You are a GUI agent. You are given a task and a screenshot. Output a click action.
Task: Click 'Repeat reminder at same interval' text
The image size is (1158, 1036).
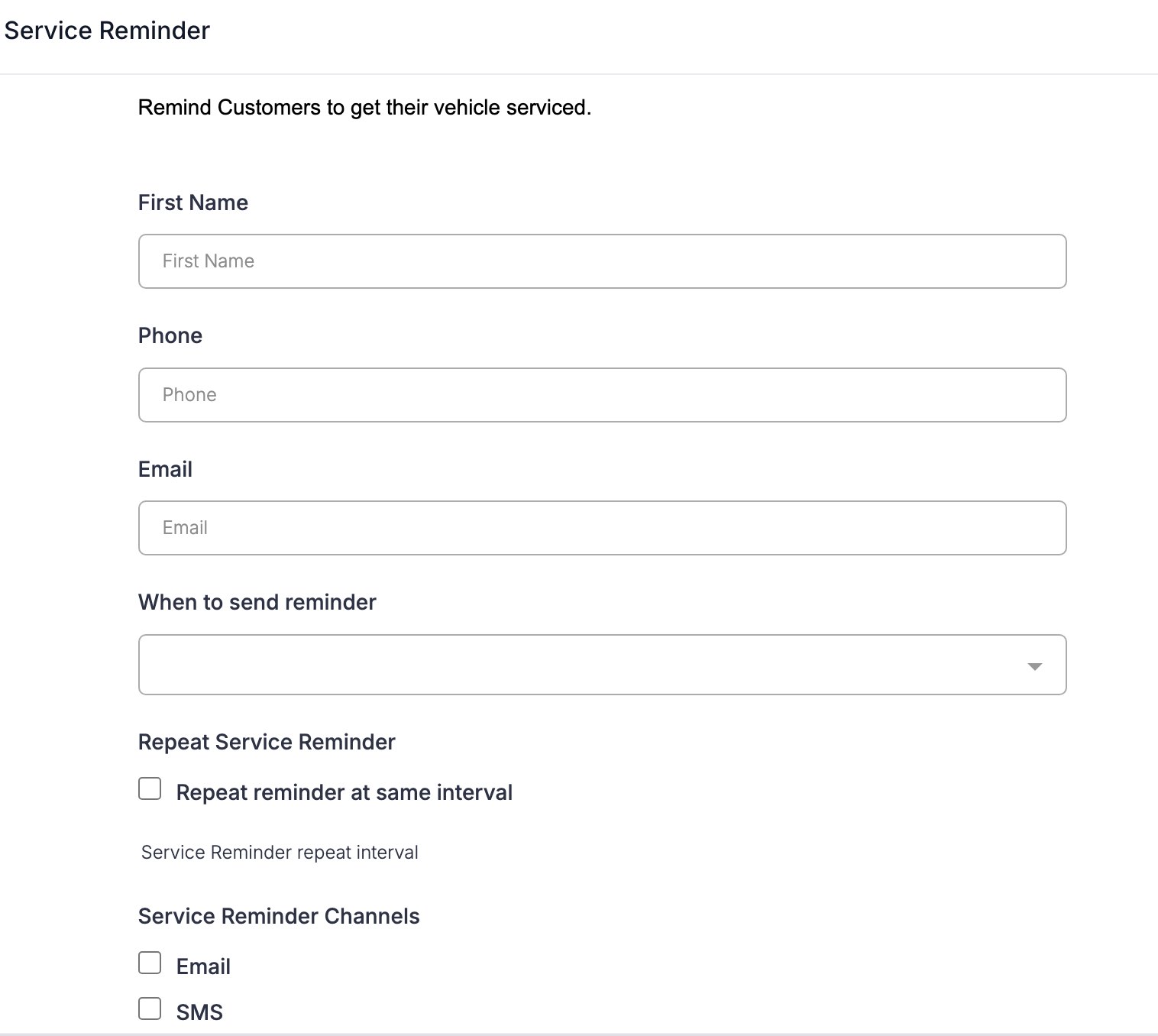point(344,792)
